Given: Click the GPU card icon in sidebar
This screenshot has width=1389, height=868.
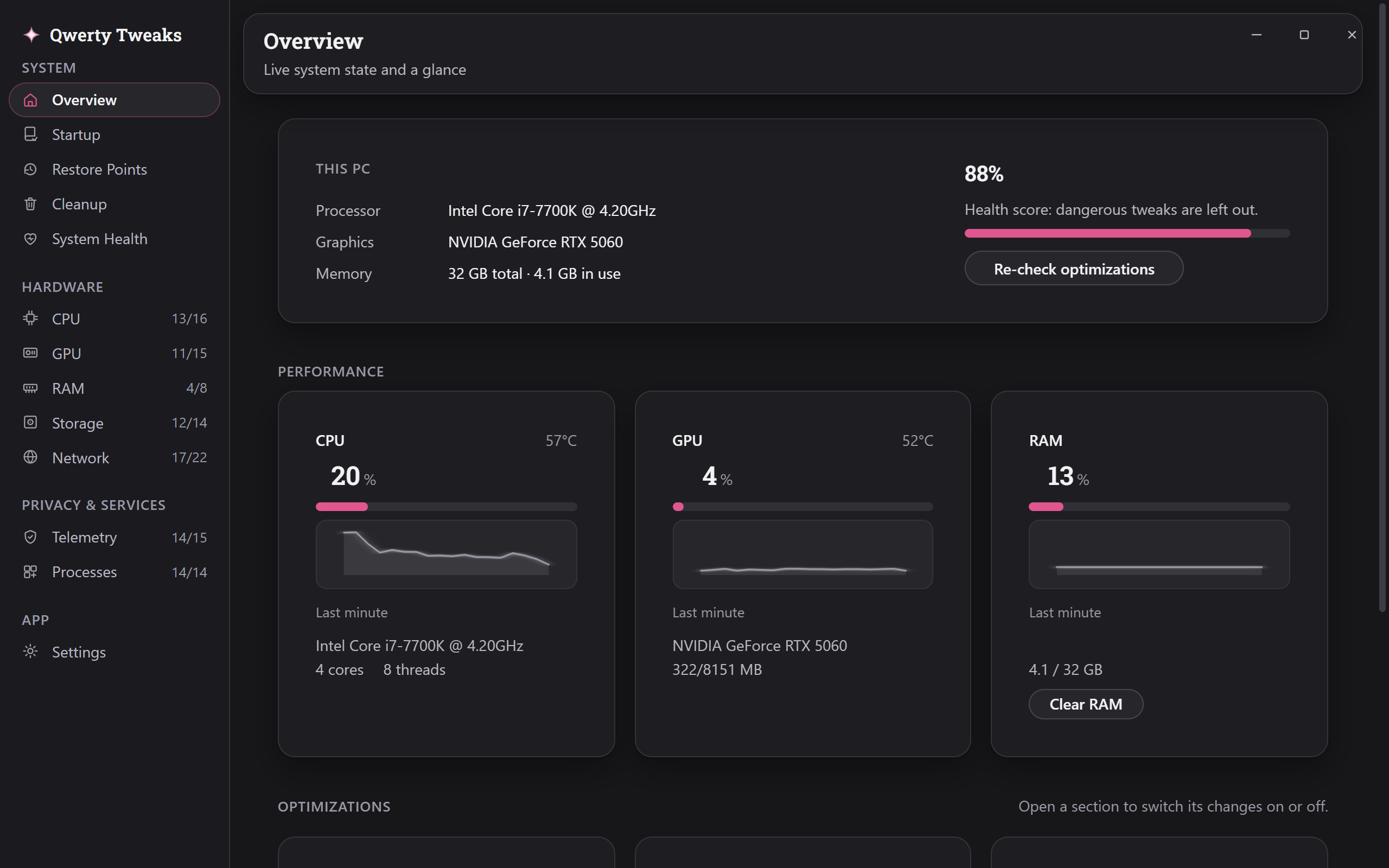Looking at the screenshot, I should coord(30,353).
